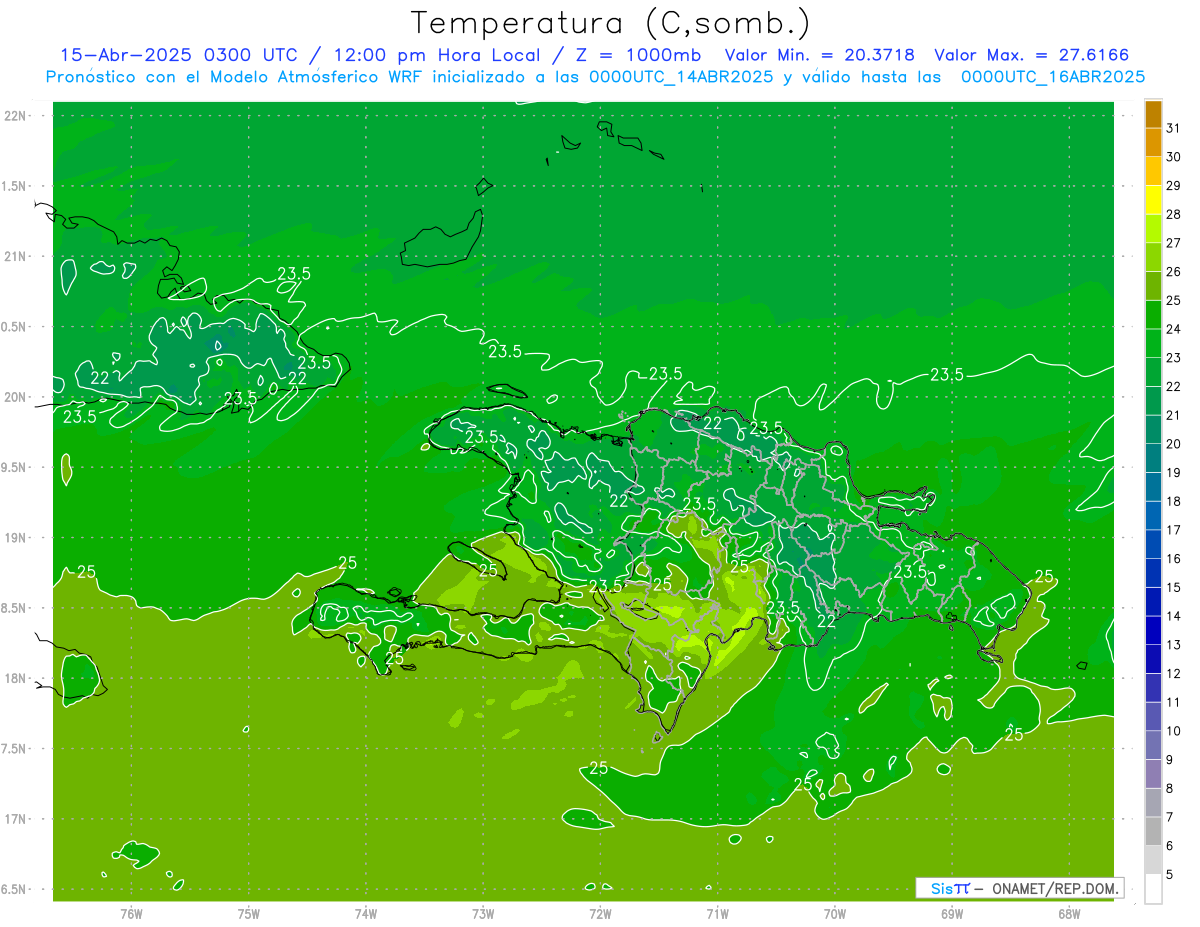Click the '72W' longitude axis label
Screen dimensions: 1200x927
click(x=600, y=913)
